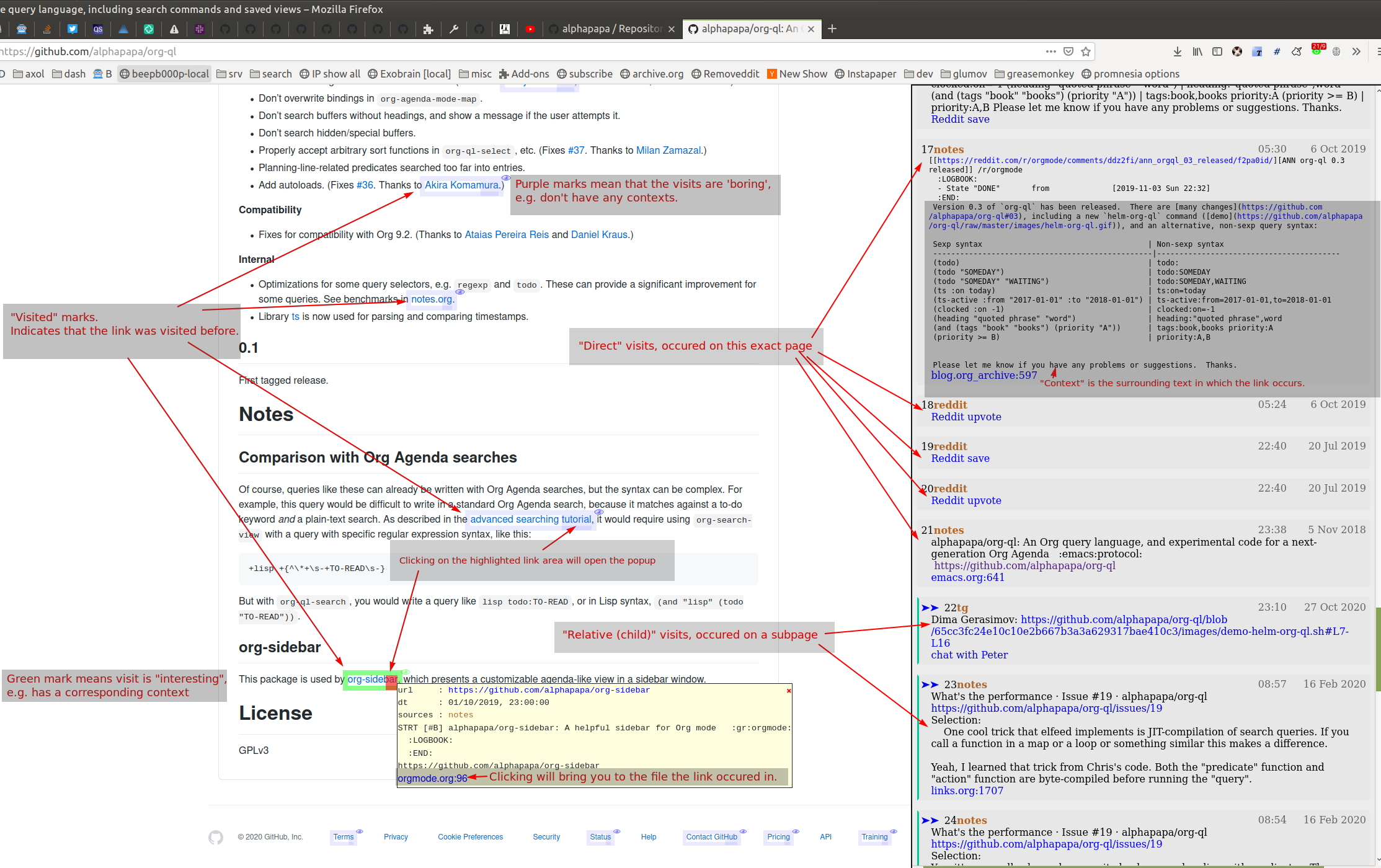This screenshot has width=1381, height=868.
Task: Click the blue T extension icon
Action: [1257, 51]
